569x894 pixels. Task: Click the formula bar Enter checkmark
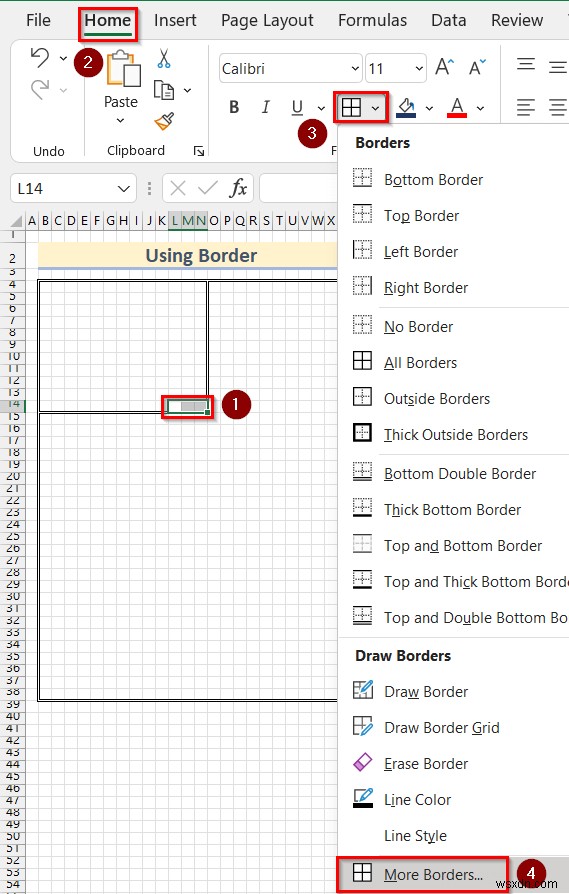coord(207,188)
